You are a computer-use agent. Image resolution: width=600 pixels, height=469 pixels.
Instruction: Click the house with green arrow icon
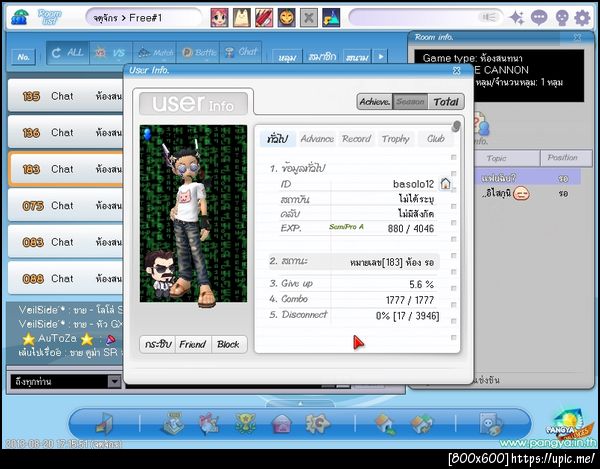click(386, 424)
